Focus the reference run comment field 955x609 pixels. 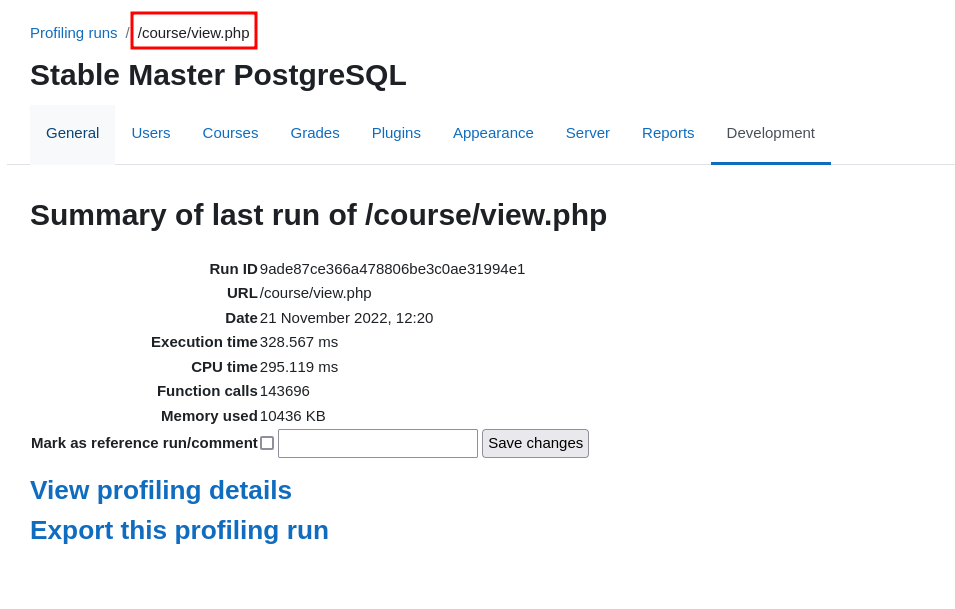[x=378, y=443]
